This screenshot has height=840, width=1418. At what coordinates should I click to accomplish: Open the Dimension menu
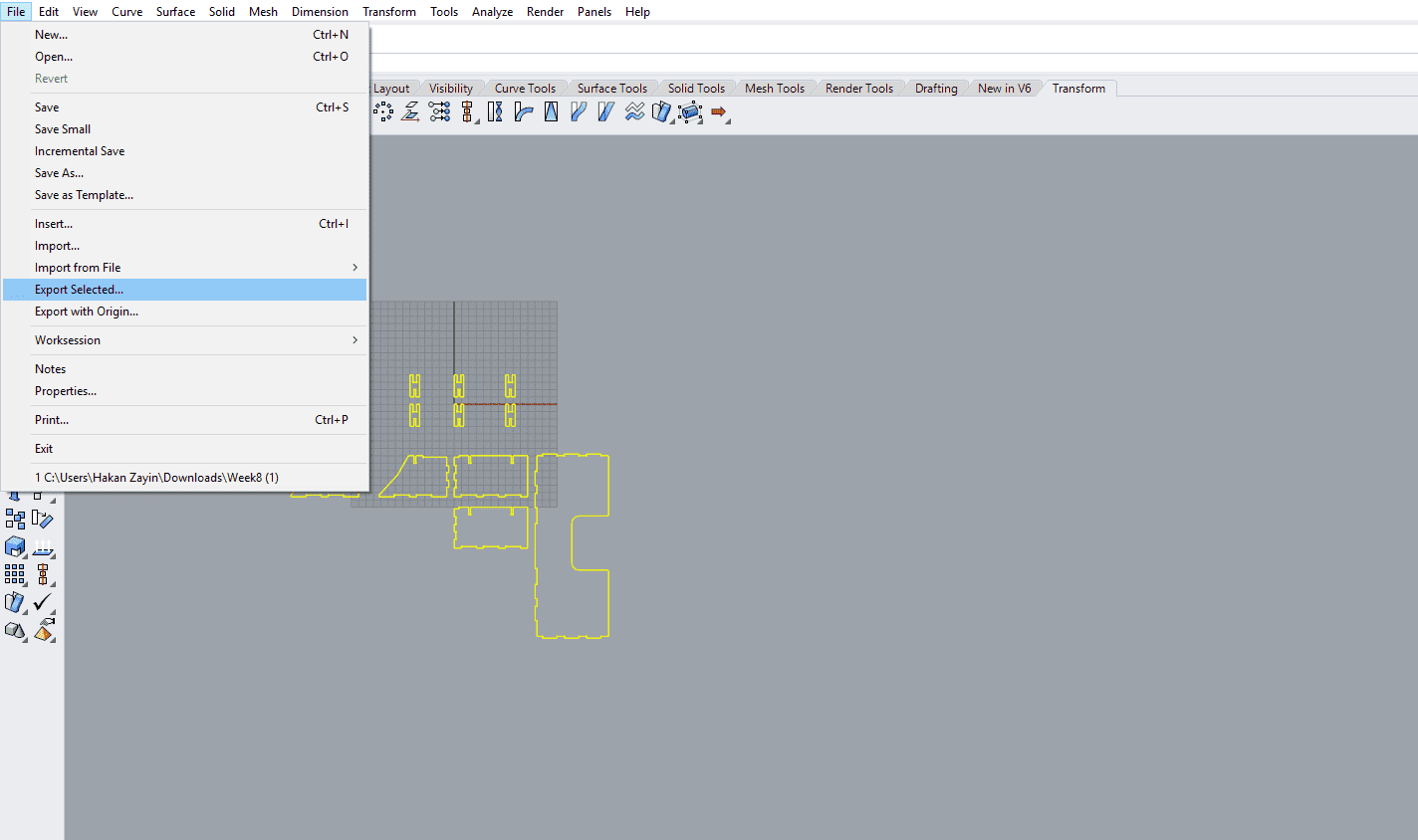[x=321, y=12]
